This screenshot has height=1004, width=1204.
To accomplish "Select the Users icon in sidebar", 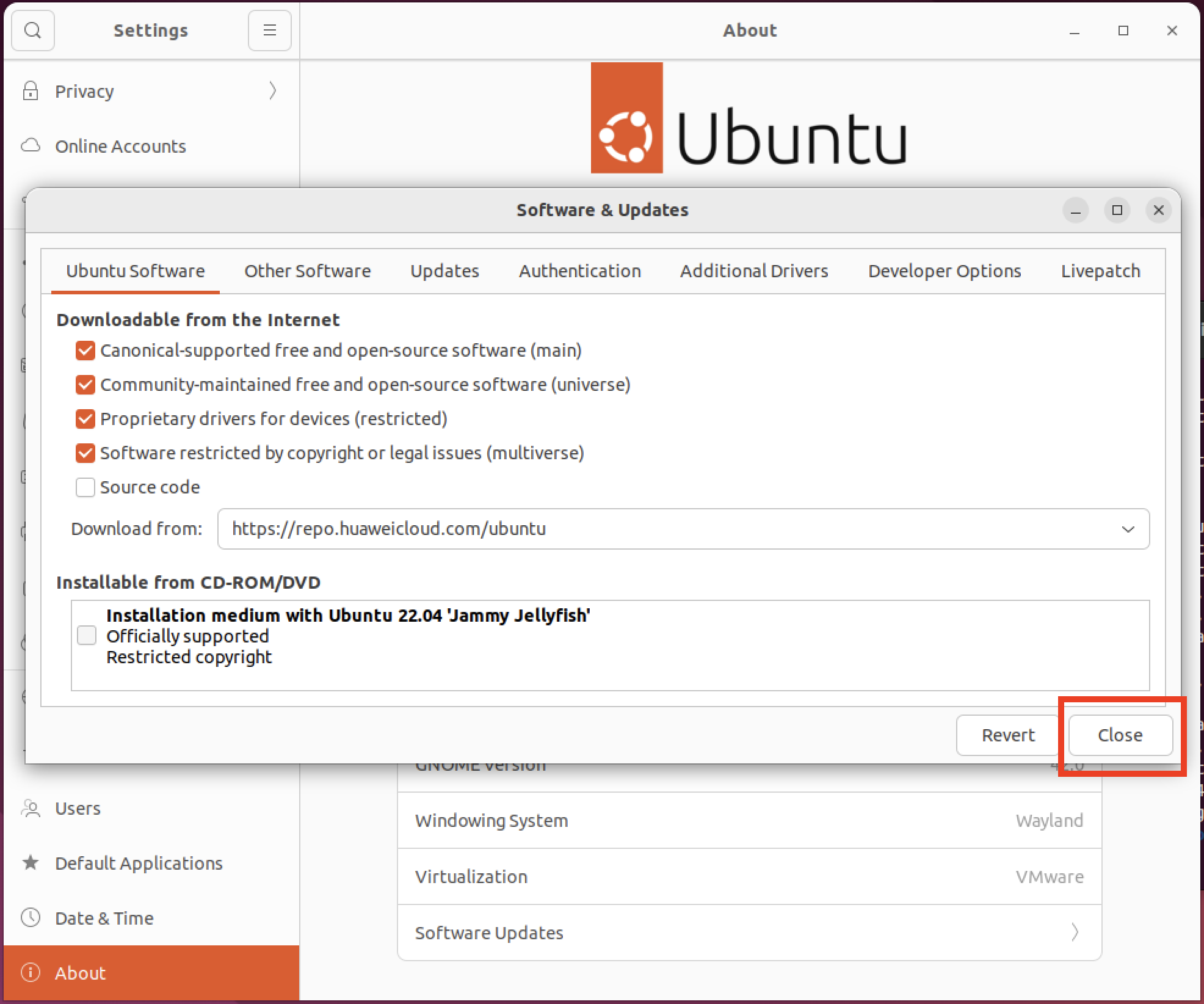I will click(x=32, y=807).
